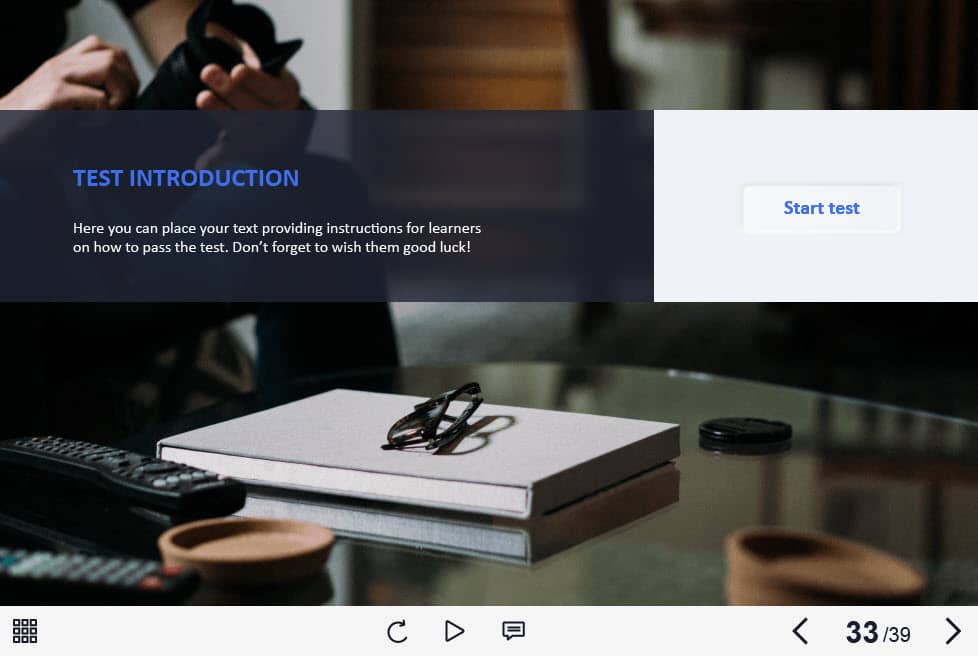This screenshot has width=978, height=656.
Task: Click the wooden bowl beside the remote
Action: 246,546
